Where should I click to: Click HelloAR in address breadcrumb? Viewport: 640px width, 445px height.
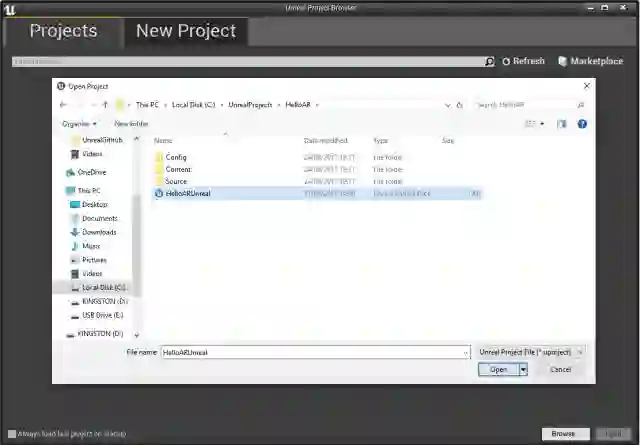click(x=298, y=105)
